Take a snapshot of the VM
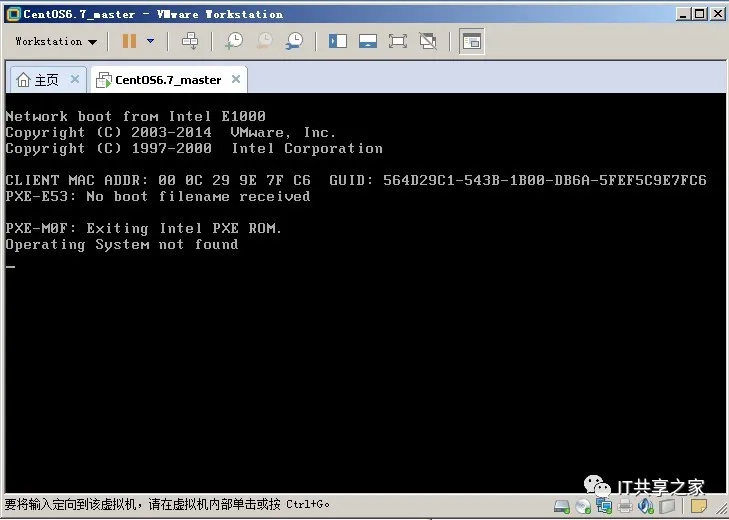Screen dimensions: 729x520 coord(234,41)
